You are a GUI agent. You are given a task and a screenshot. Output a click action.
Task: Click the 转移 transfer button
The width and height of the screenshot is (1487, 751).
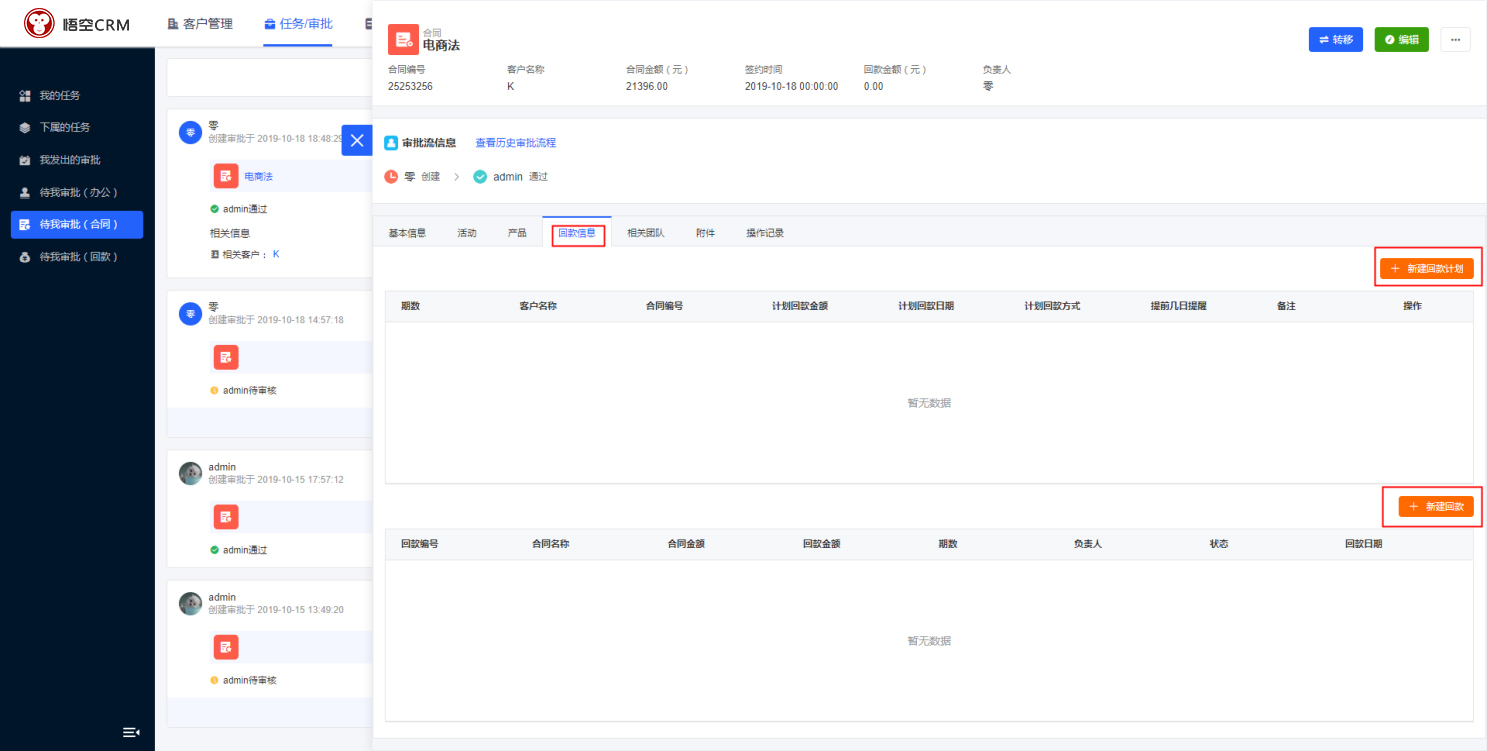tap(1335, 39)
